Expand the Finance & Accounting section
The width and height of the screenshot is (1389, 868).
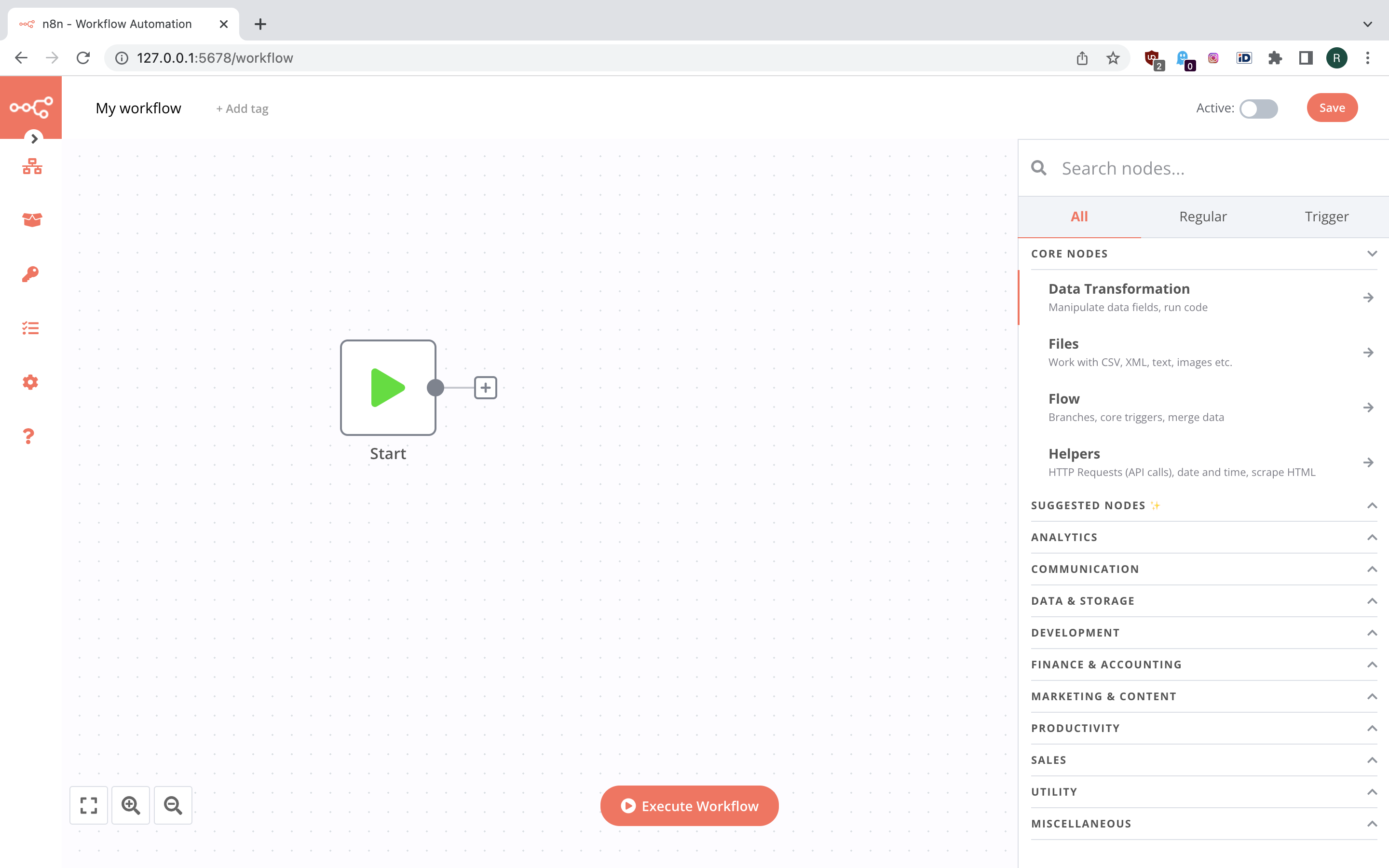[1204, 664]
